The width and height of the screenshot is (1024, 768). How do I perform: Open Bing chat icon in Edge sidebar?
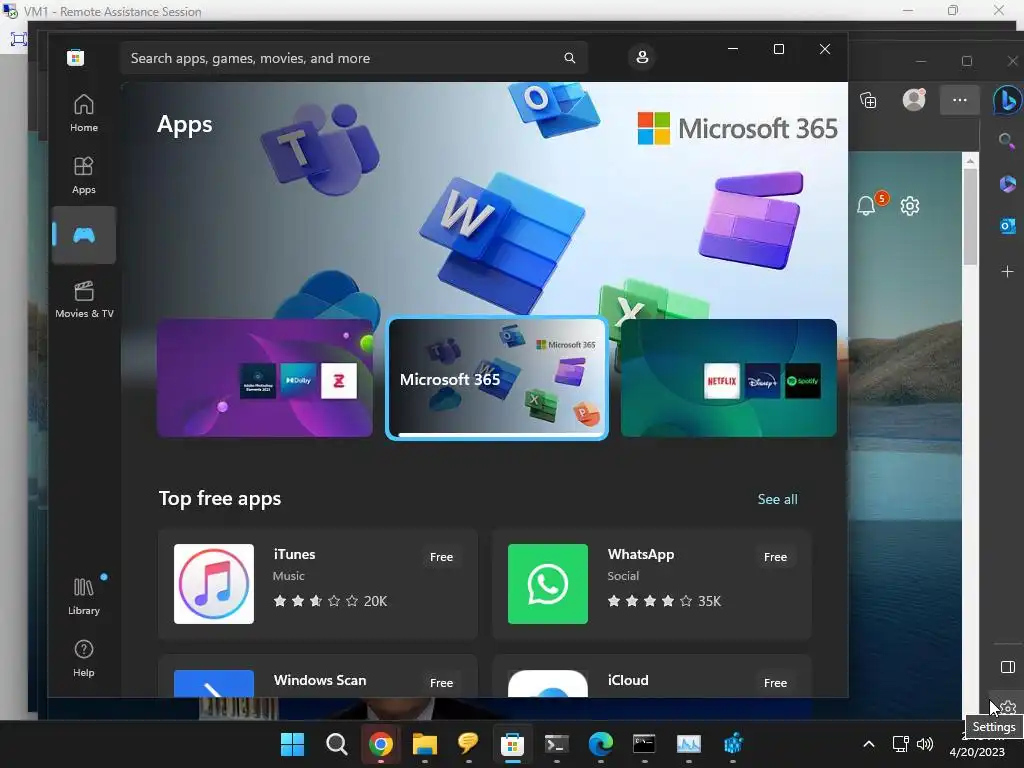[x=1006, y=101]
